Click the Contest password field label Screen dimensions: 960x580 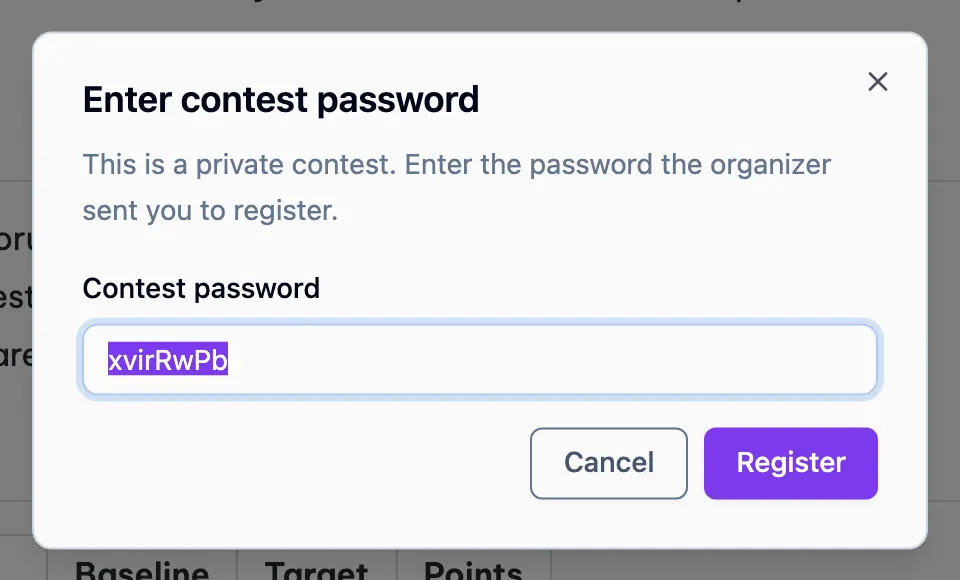pos(201,288)
